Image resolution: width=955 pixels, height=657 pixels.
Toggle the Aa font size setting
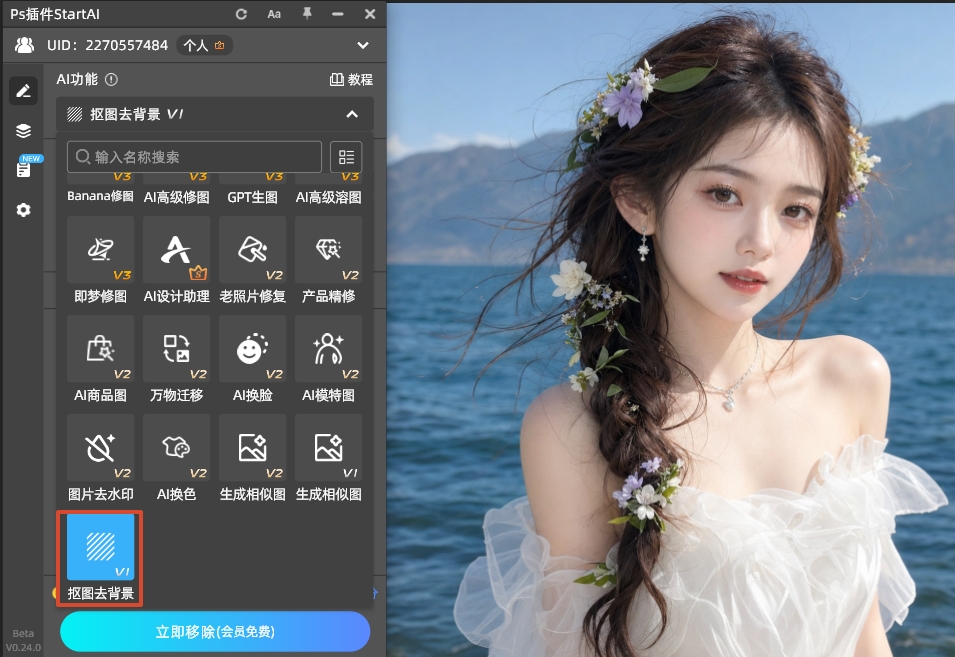click(275, 14)
